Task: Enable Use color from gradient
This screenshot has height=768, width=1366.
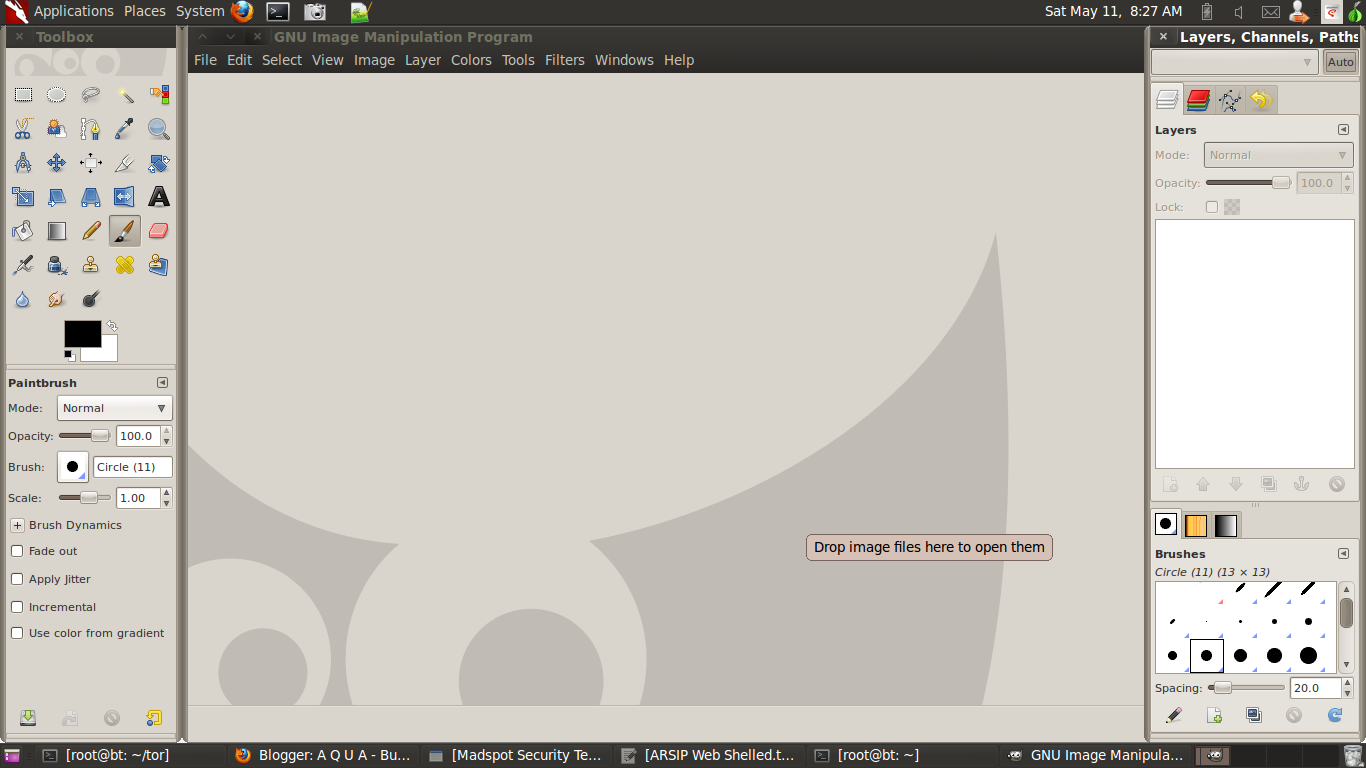Action: click(x=17, y=633)
